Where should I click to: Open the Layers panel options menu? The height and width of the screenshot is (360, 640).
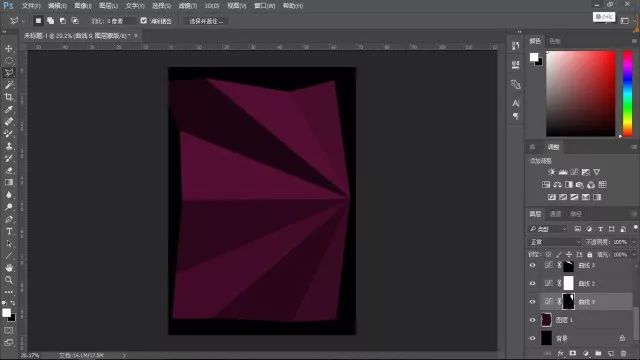634,213
